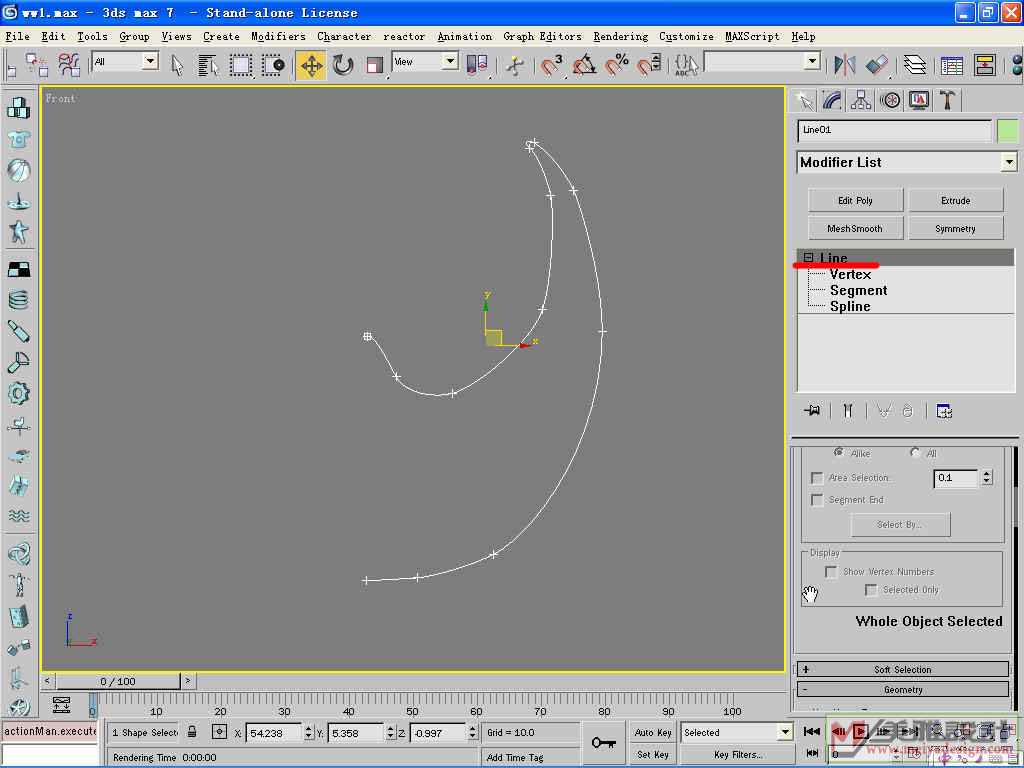Click the Symmetry button

pyautogui.click(x=955, y=229)
